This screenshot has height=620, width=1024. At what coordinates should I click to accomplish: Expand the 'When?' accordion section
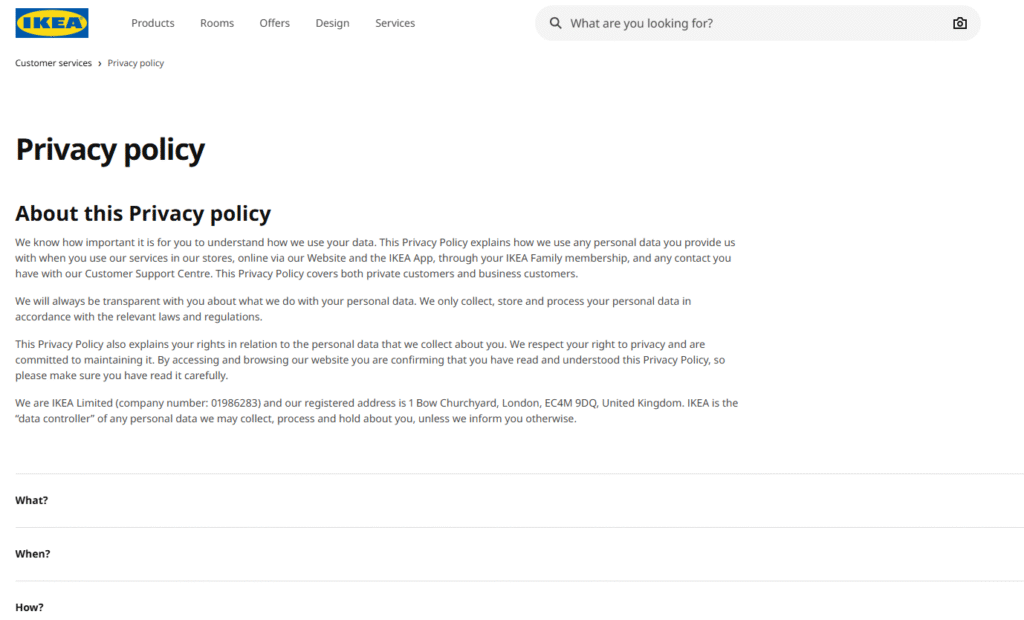[x=33, y=554]
